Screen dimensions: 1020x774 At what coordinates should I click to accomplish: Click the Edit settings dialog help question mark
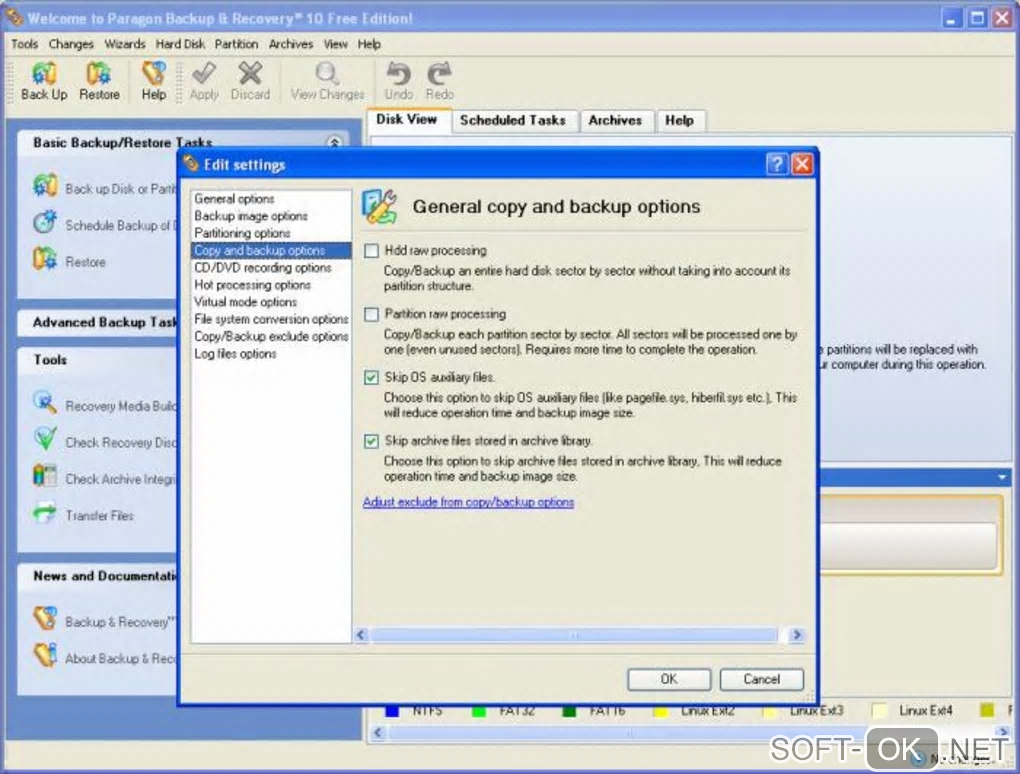point(777,164)
